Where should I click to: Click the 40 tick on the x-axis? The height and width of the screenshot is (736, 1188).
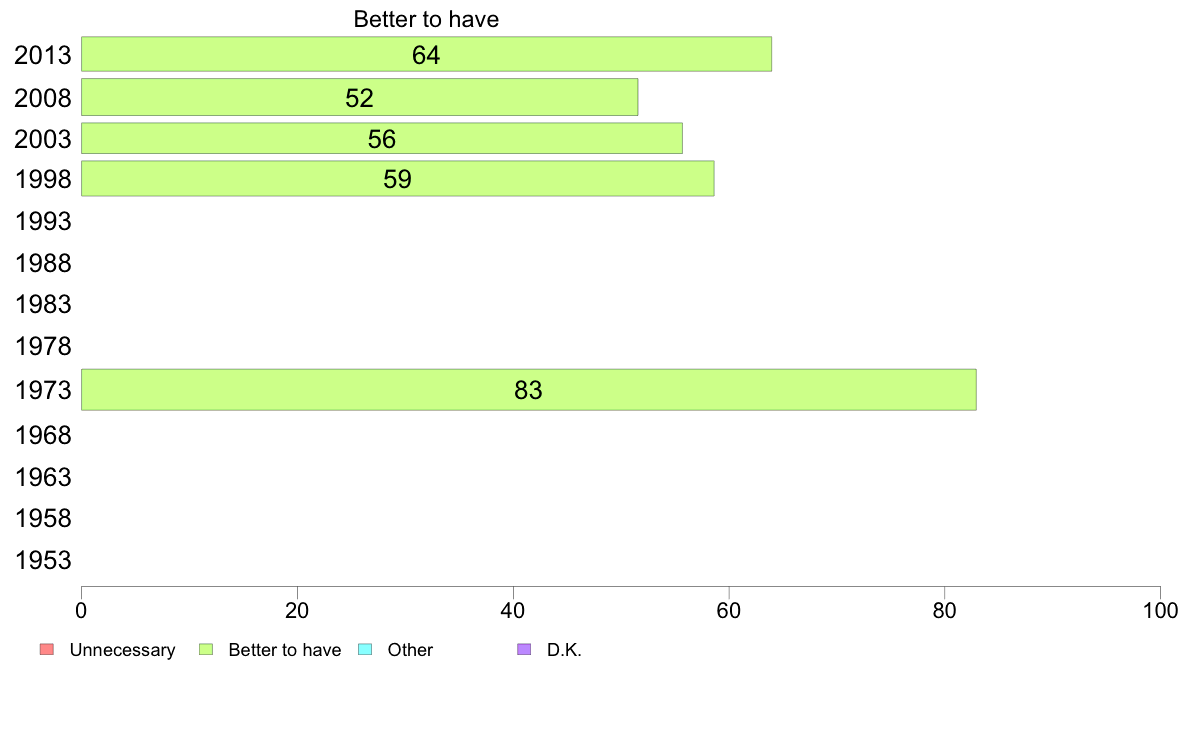point(513,610)
